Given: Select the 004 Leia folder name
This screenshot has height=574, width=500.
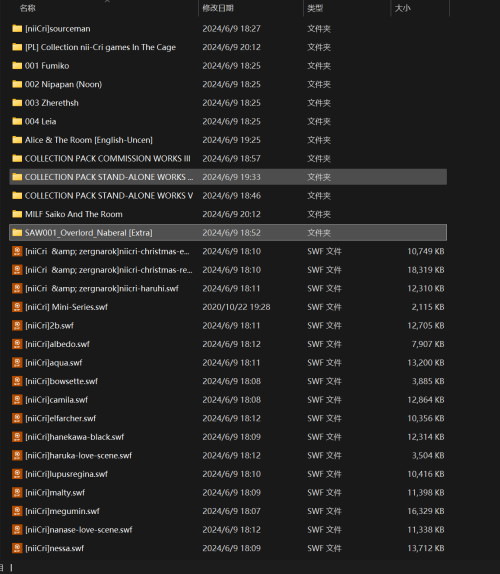Looking at the screenshot, I should [x=41, y=122].
